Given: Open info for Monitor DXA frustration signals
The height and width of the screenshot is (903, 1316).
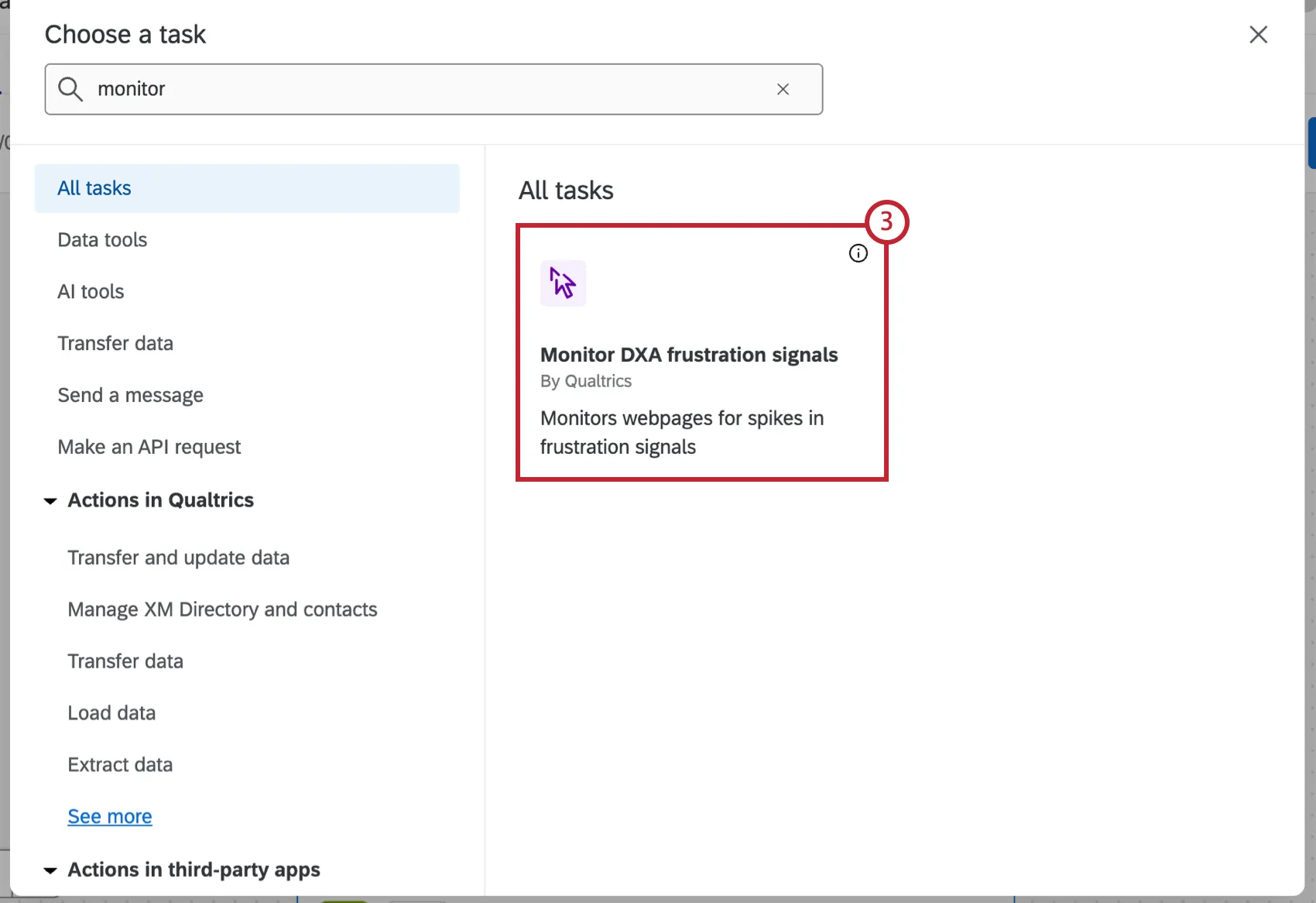Looking at the screenshot, I should pos(858,253).
